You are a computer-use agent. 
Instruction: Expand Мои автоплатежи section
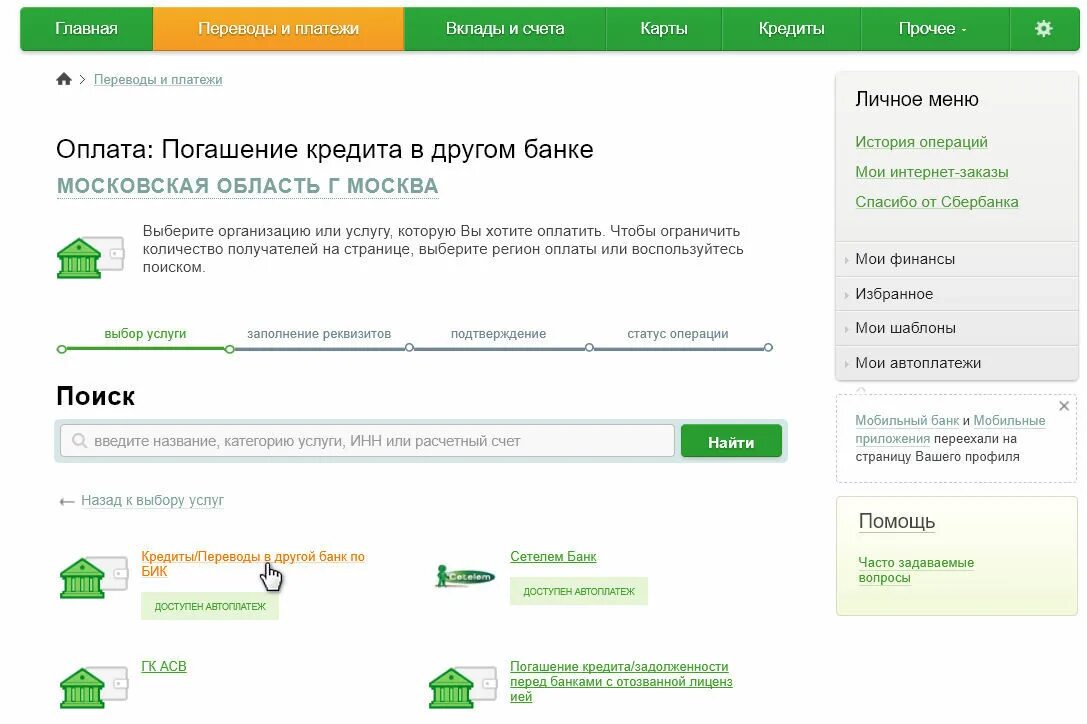(957, 363)
